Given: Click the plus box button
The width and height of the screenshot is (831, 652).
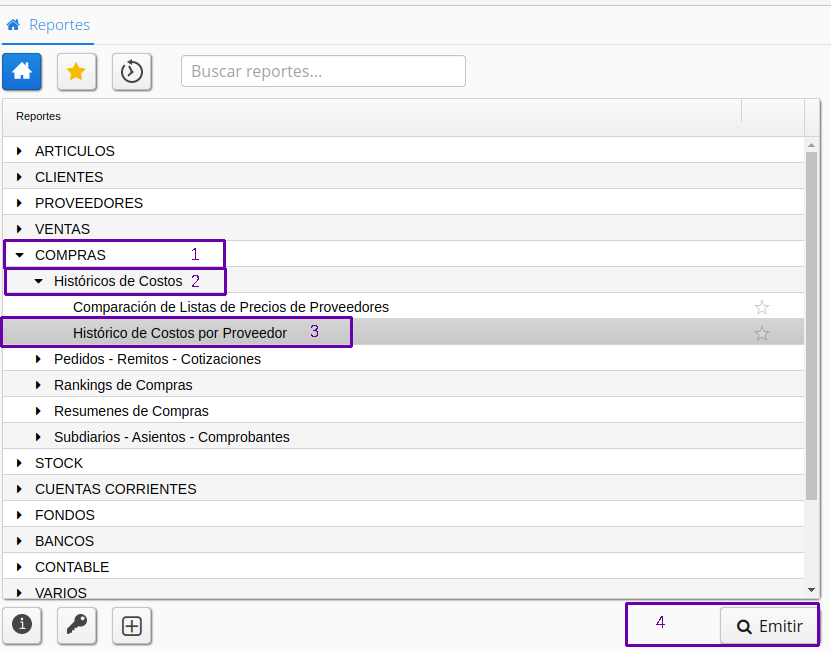Looking at the screenshot, I should click(132, 625).
